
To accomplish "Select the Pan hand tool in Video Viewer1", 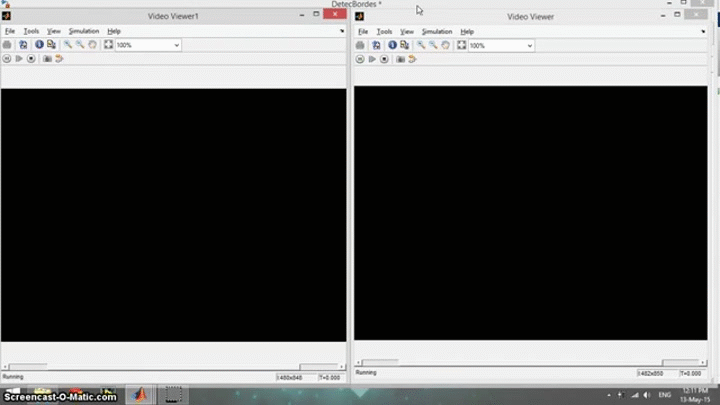I will pos(92,45).
